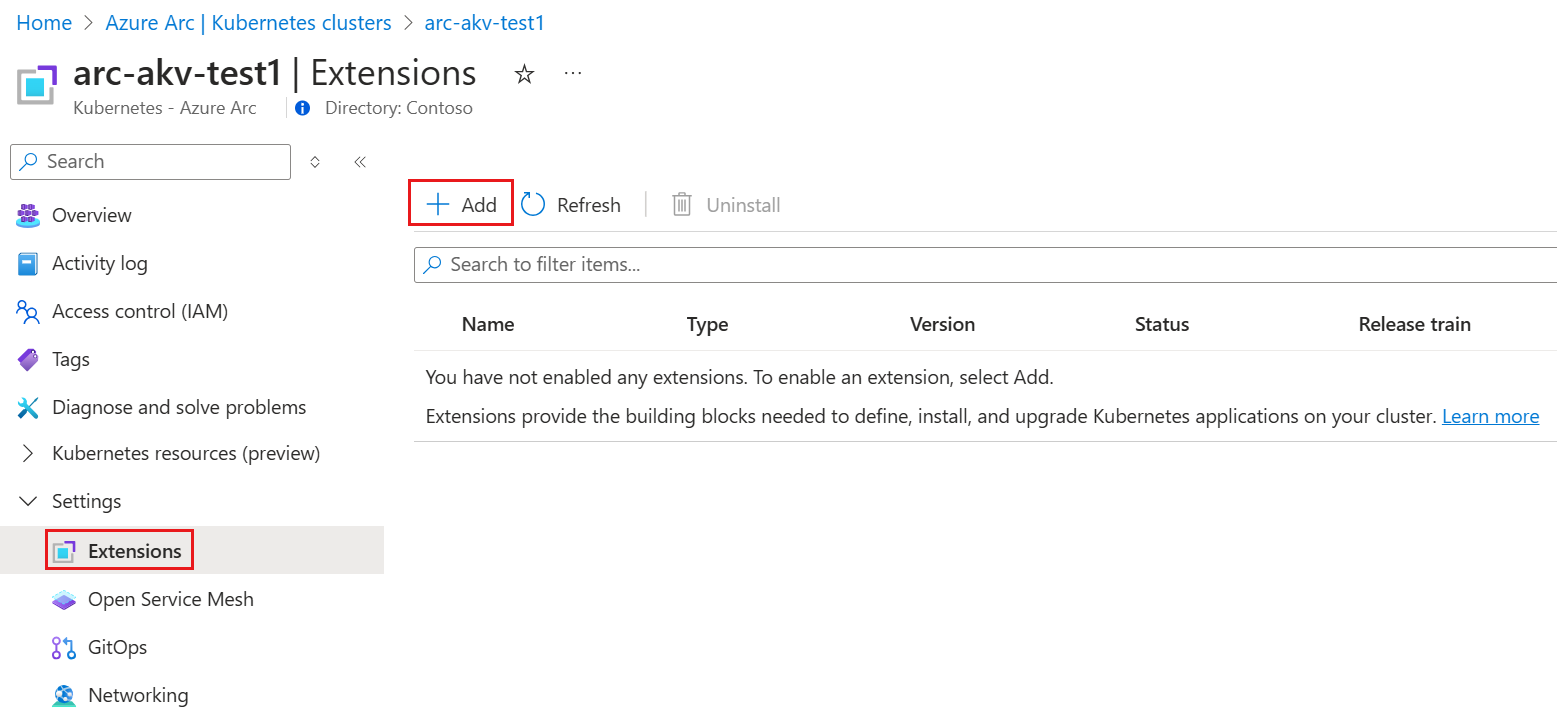Click the Search to filter items field
The image size is (1557, 720).
point(985,265)
